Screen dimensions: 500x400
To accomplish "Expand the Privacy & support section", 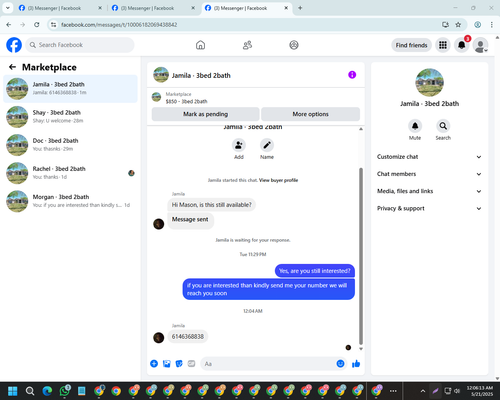I will 429,208.
